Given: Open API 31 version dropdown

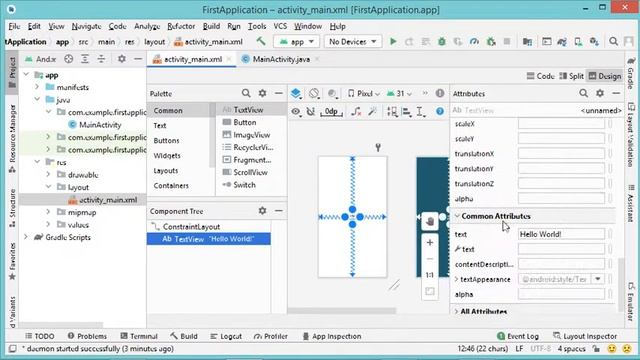Looking at the screenshot, I should click(399, 94).
